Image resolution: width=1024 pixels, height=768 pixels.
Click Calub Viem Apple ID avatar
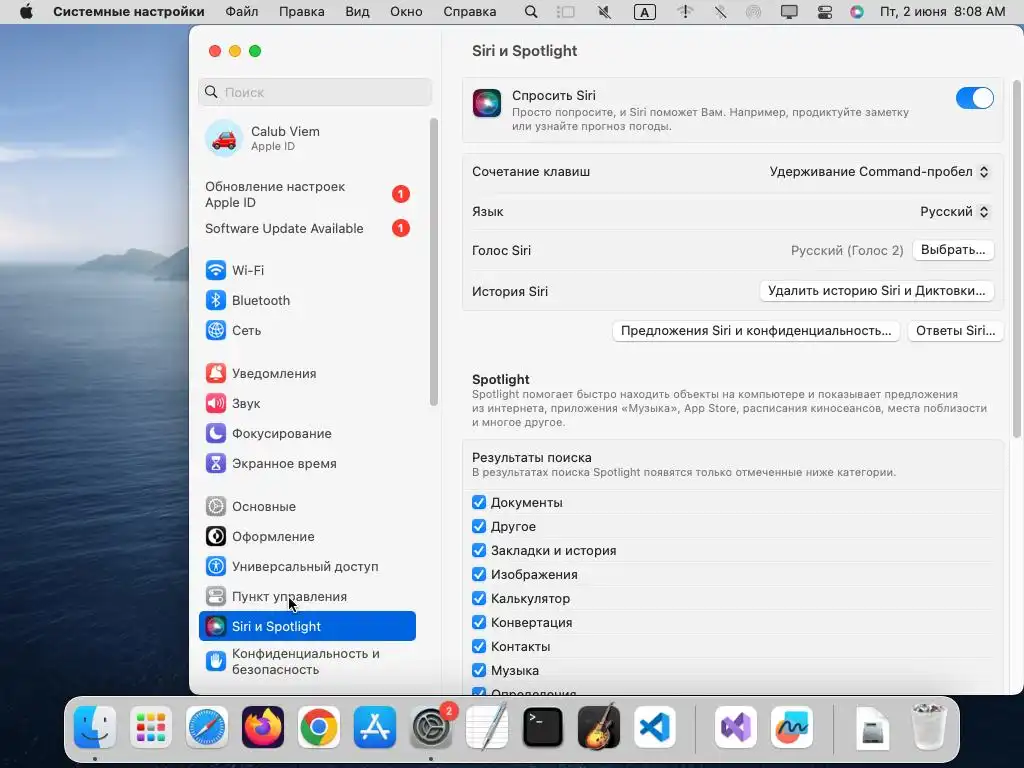point(224,138)
